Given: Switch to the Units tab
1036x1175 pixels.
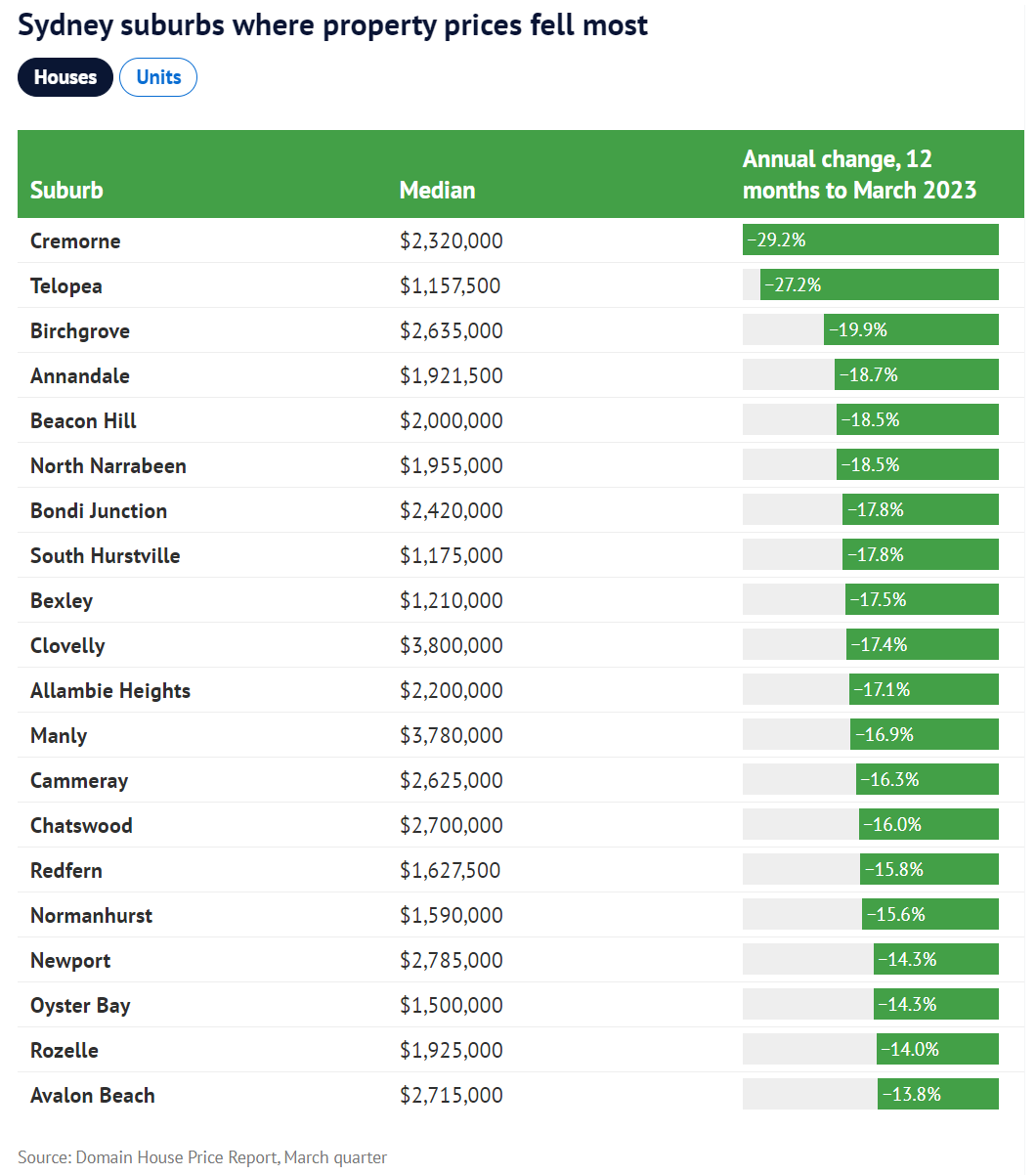Looking at the screenshot, I should point(158,77).
